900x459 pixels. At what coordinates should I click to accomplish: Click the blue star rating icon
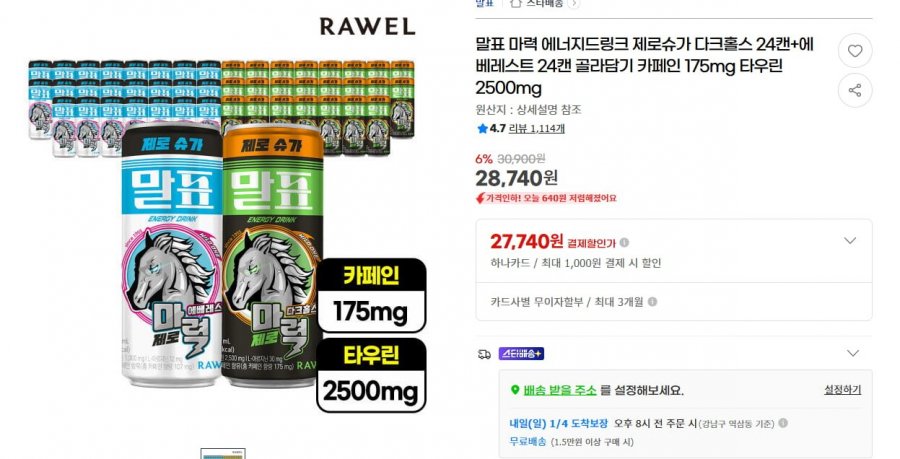point(482,129)
